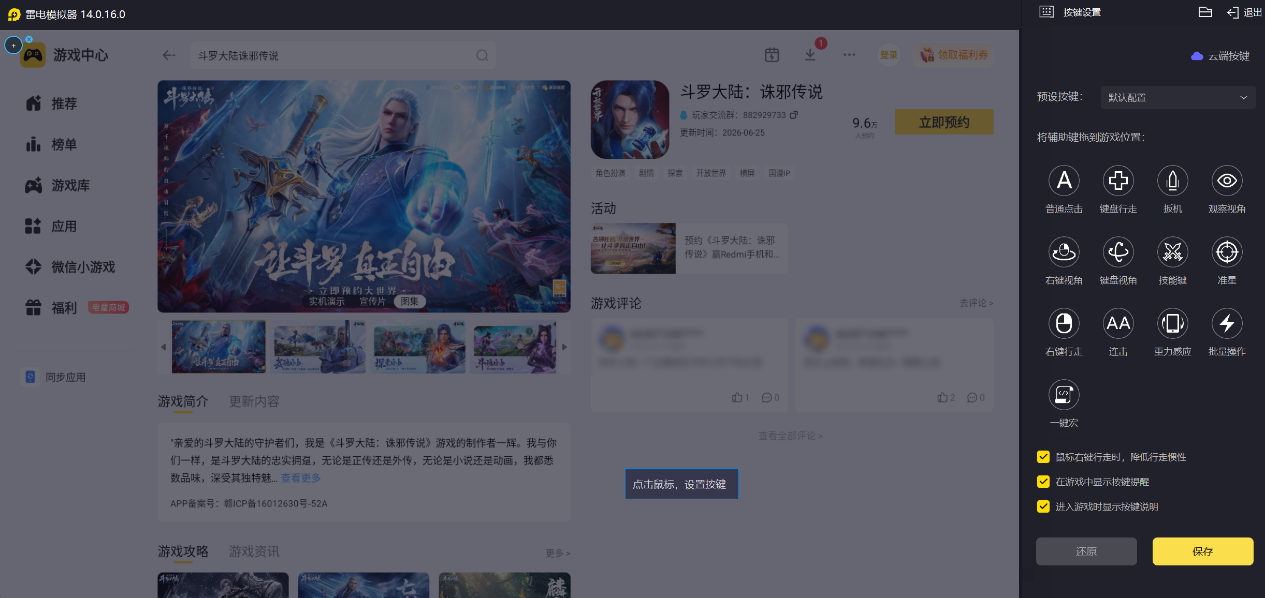The width and height of the screenshot is (1265, 598).
Task: Select the 键盘行走 D-pad walking key icon
Action: (x=1118, y=181)
